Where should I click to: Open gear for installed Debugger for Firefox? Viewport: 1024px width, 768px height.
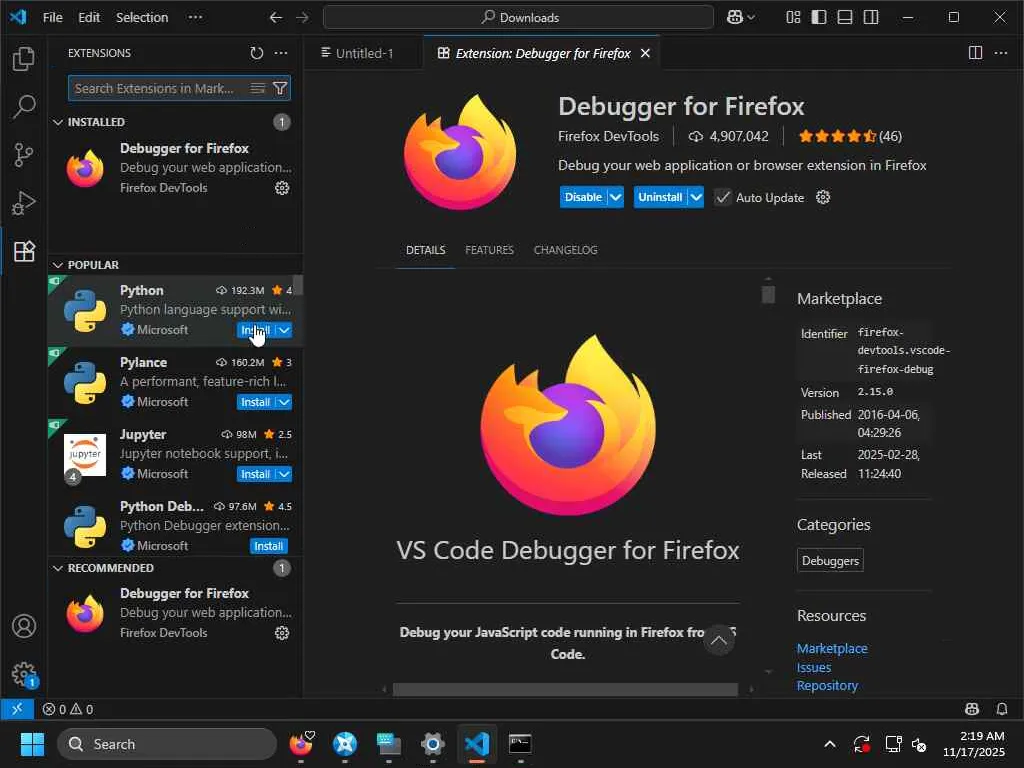(x=281, y=188)
